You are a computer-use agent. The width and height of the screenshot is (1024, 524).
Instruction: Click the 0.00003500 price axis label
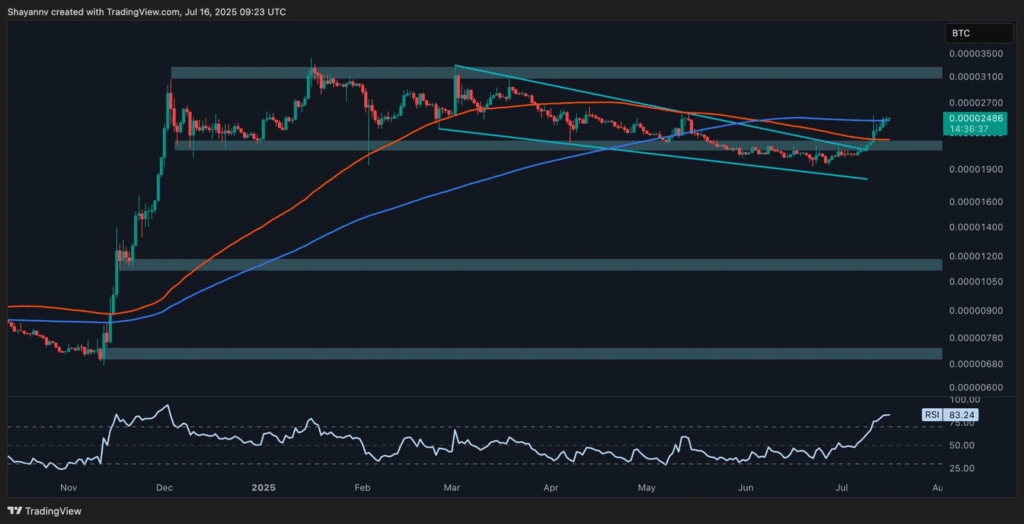(x=974, y=52)
